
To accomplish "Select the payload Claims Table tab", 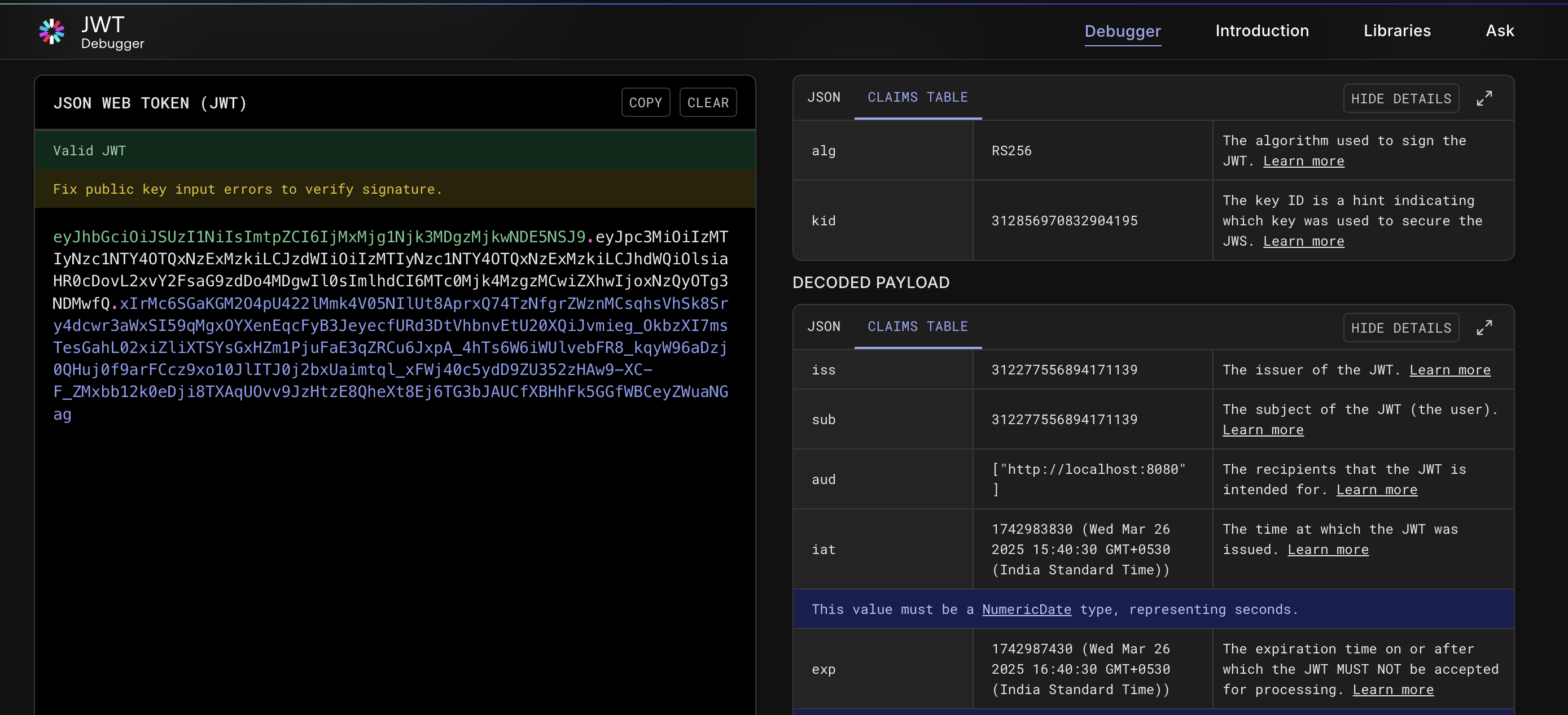I will pos(917,326).
